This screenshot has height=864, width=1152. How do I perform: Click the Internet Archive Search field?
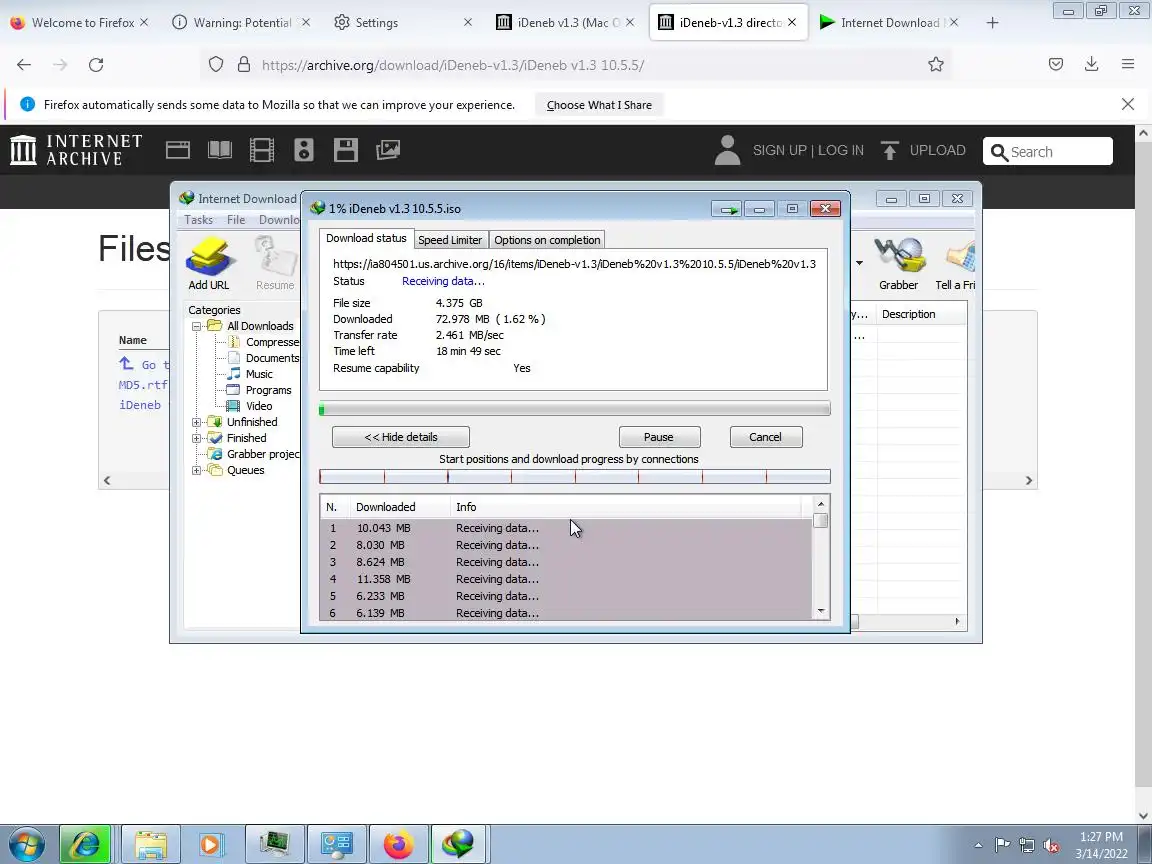coord(1048,151)
